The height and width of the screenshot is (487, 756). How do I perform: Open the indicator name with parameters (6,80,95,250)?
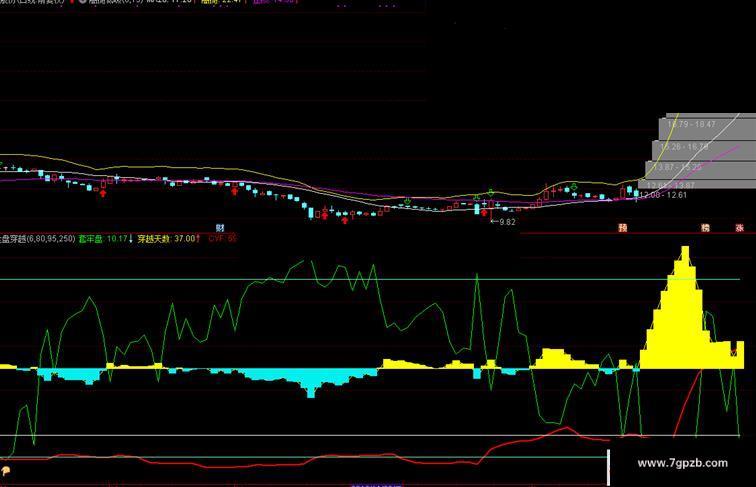click(38, 239)
